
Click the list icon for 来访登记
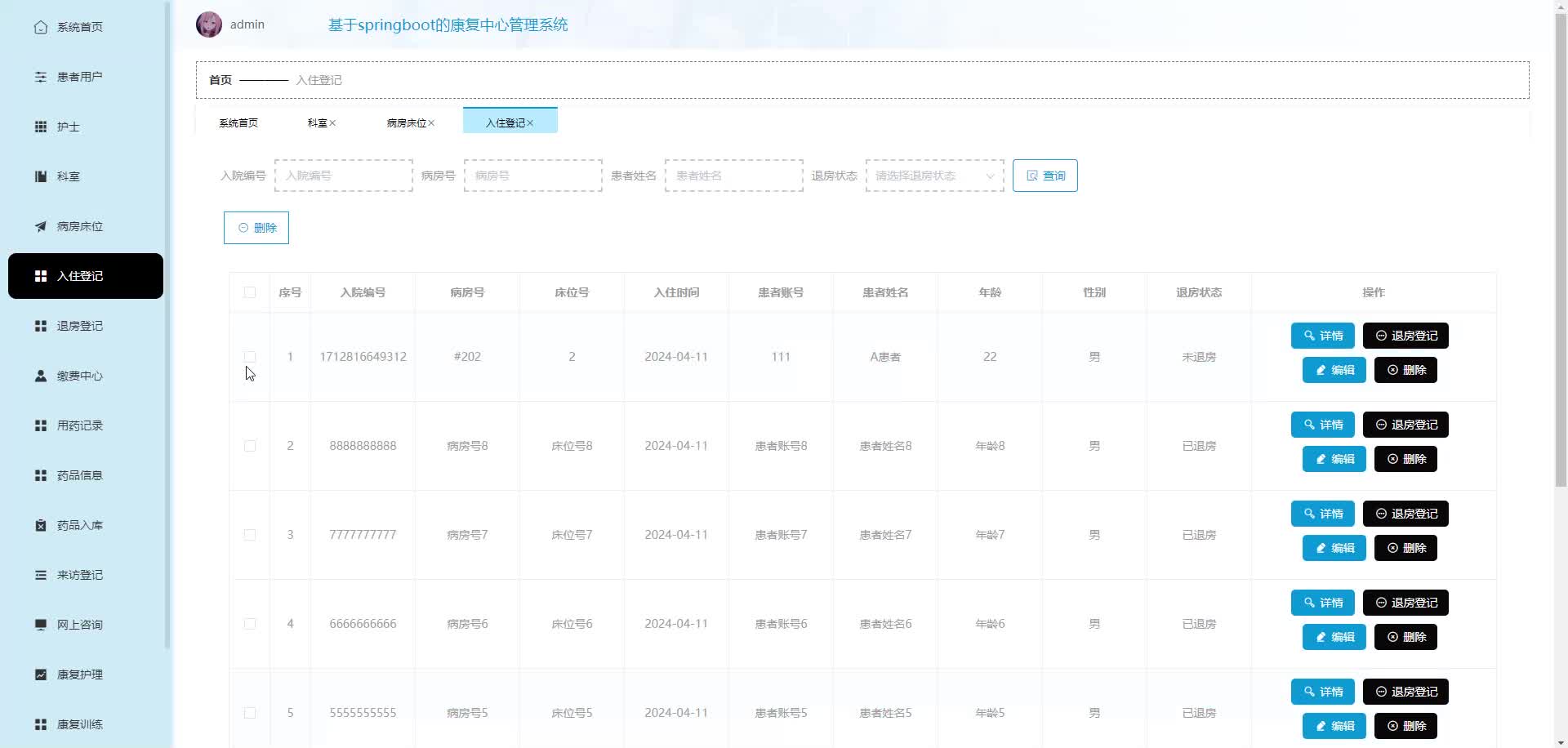pos(41,575)
